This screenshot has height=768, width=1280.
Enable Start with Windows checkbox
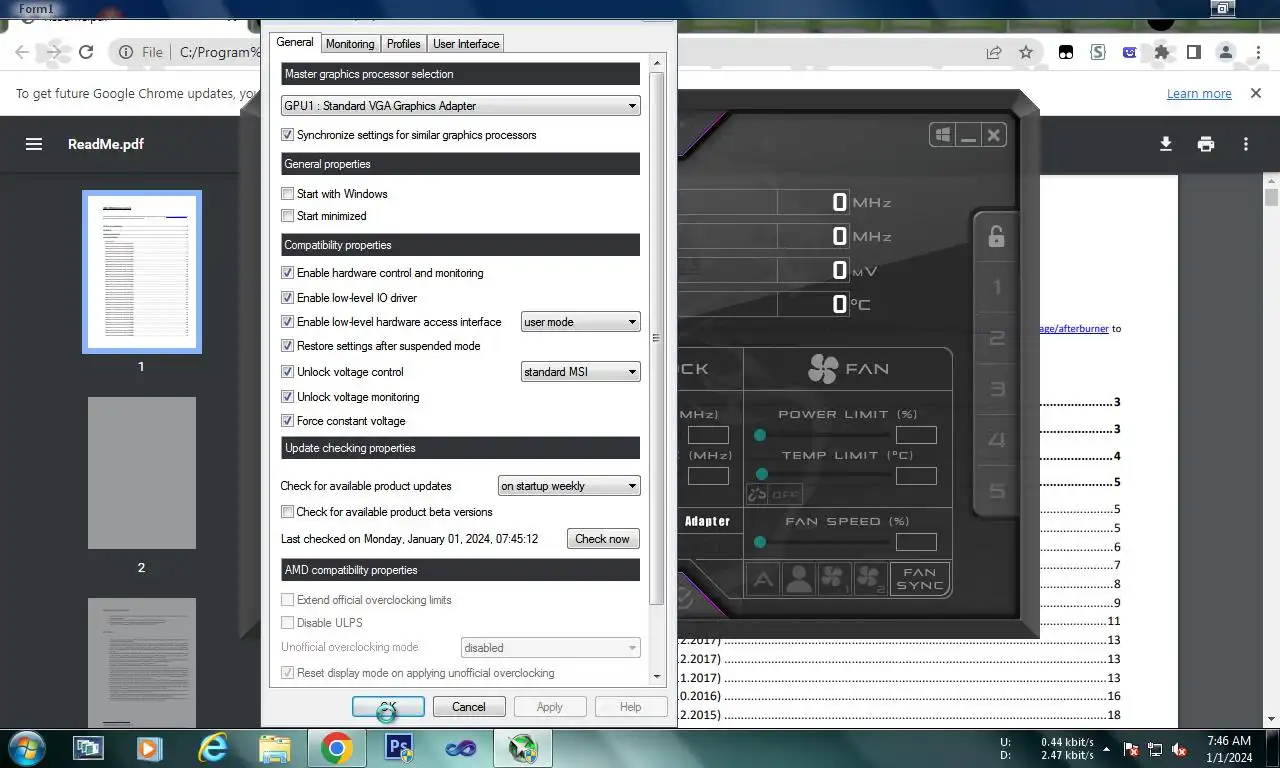(288, 194)
